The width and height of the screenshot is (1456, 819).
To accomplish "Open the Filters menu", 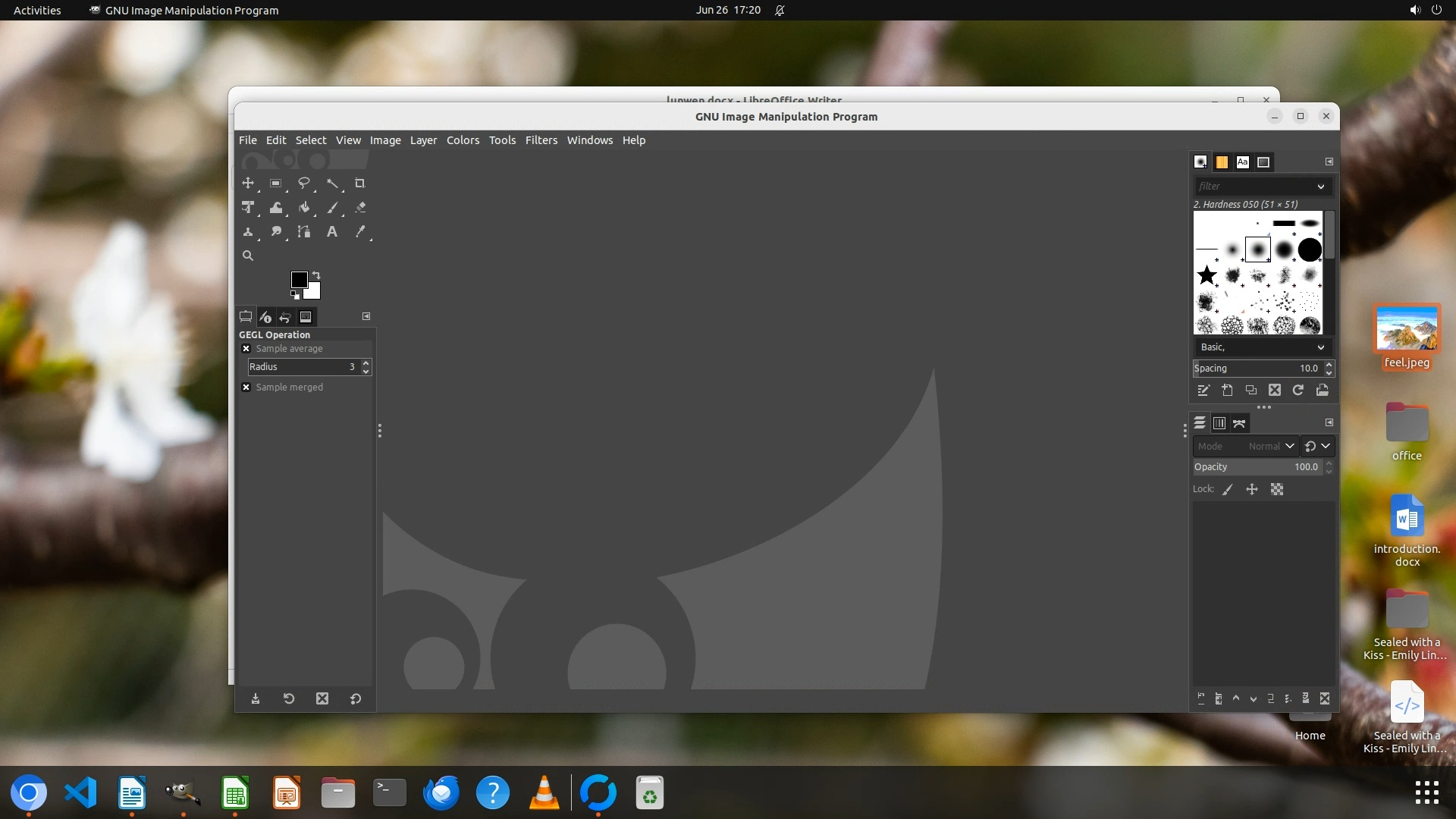I will click(x=541, y=140).
